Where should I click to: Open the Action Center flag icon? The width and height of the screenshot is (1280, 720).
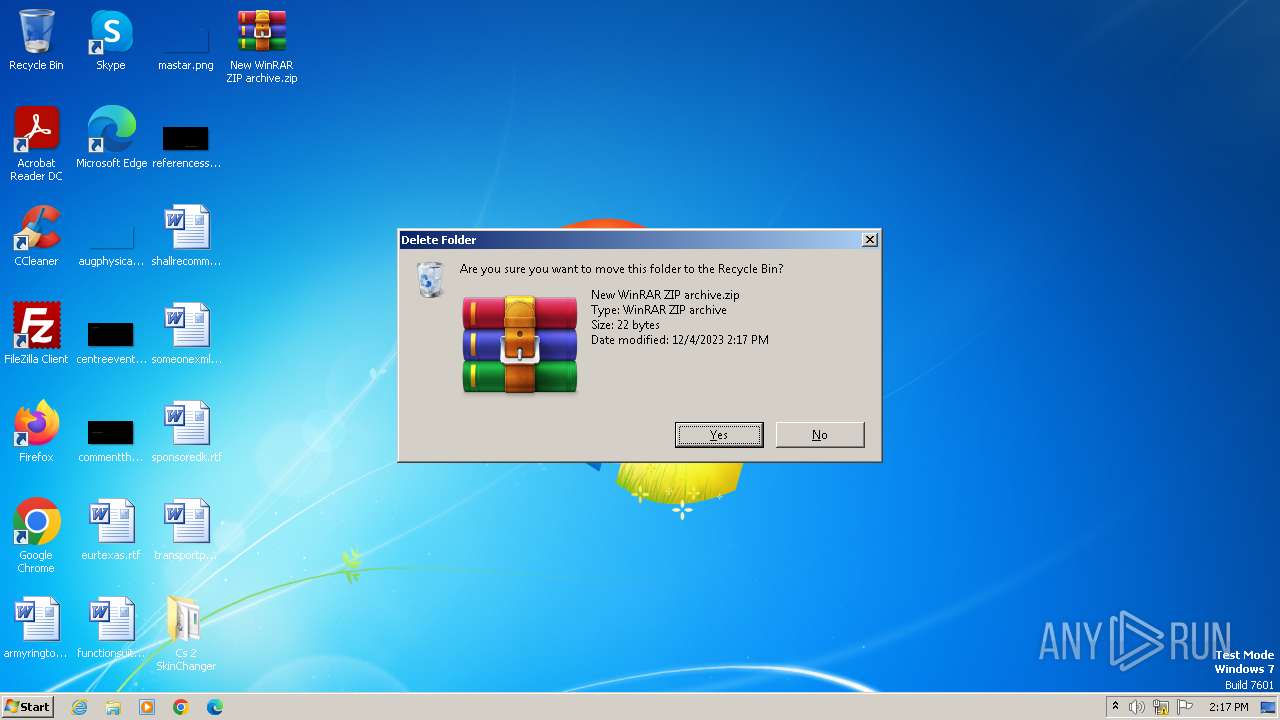(1185, 707)
